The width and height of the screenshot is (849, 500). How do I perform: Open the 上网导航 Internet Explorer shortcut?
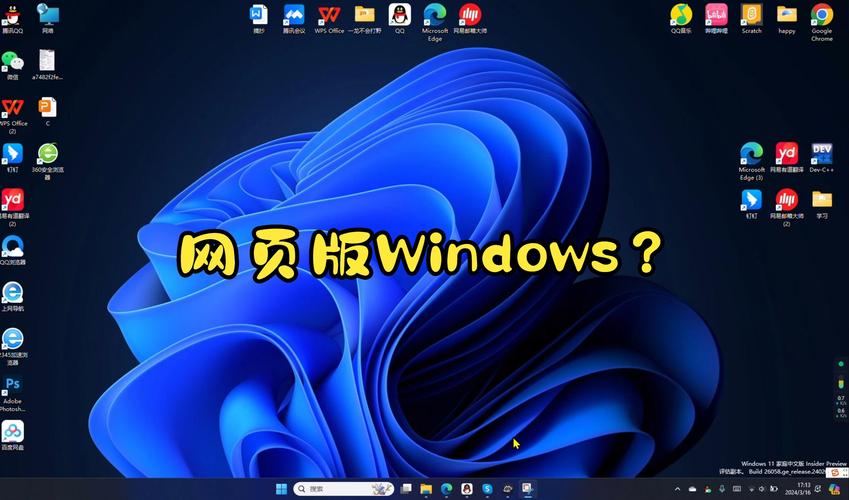(12, 296)
